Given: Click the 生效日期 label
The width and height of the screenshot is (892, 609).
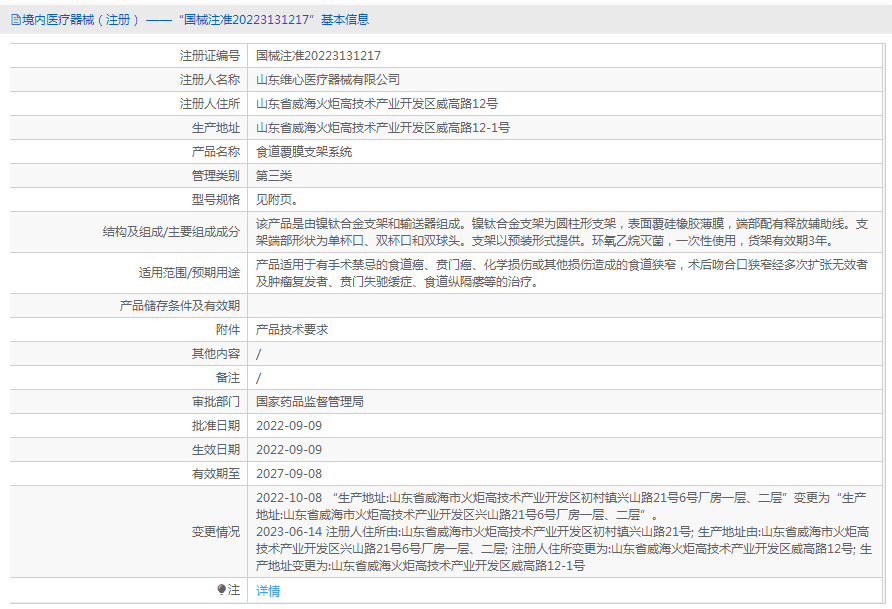Looking at the screenshot, I should coord(216,450).
